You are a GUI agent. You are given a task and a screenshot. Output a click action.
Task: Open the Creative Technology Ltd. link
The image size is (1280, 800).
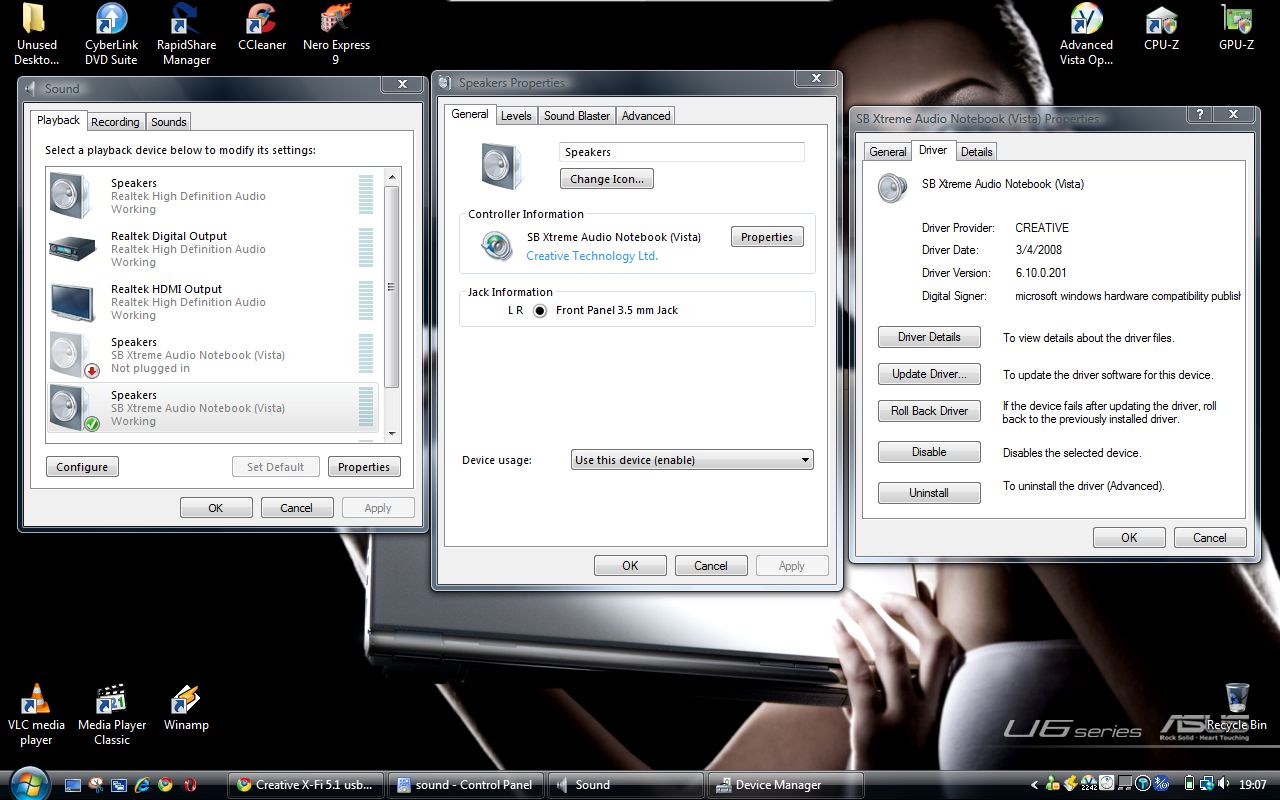click(592, 256)
